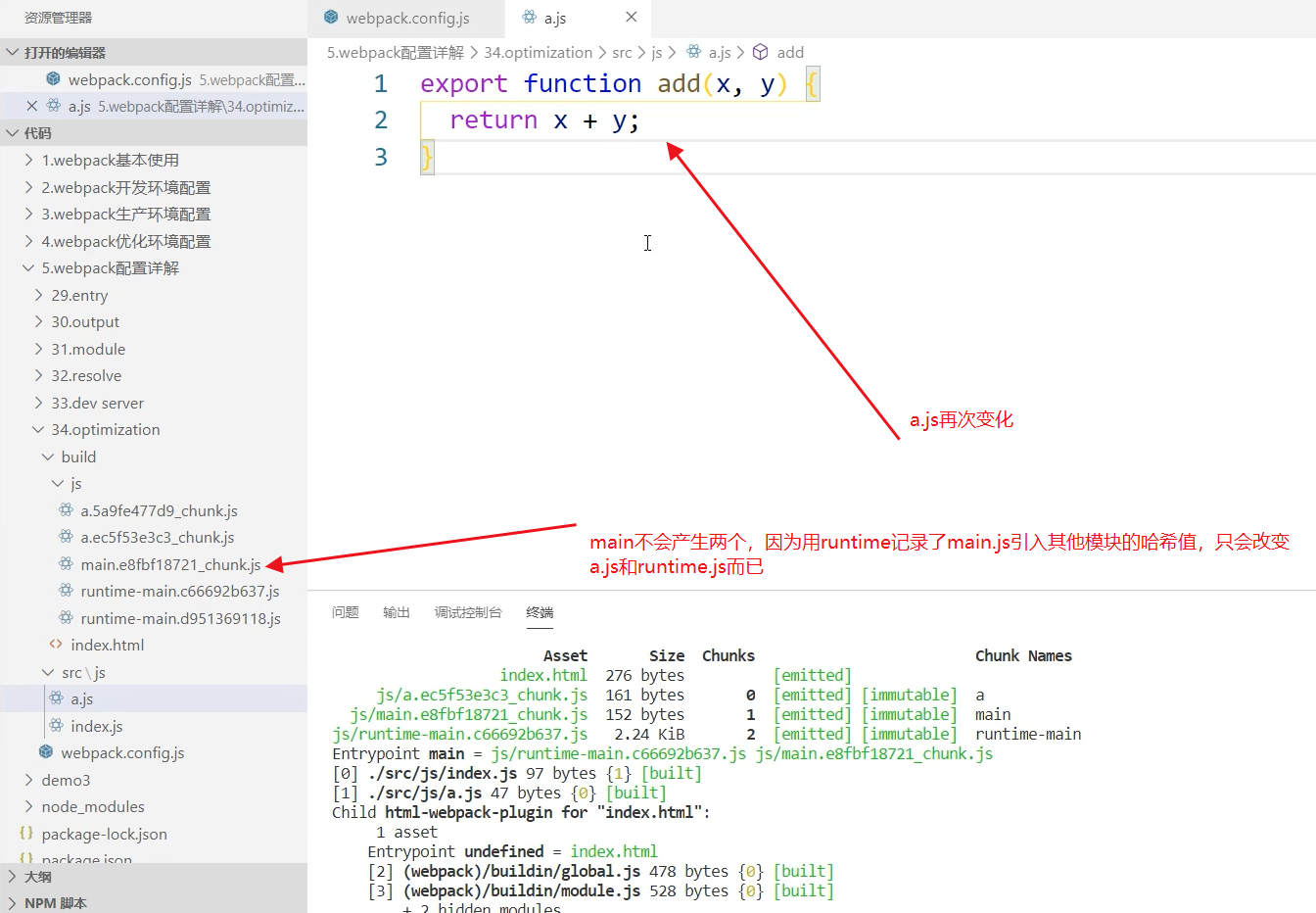The height and width of the screenshot is (913, 1316).
Task: Place cursor on return x + y line
Action: point(543,120)
